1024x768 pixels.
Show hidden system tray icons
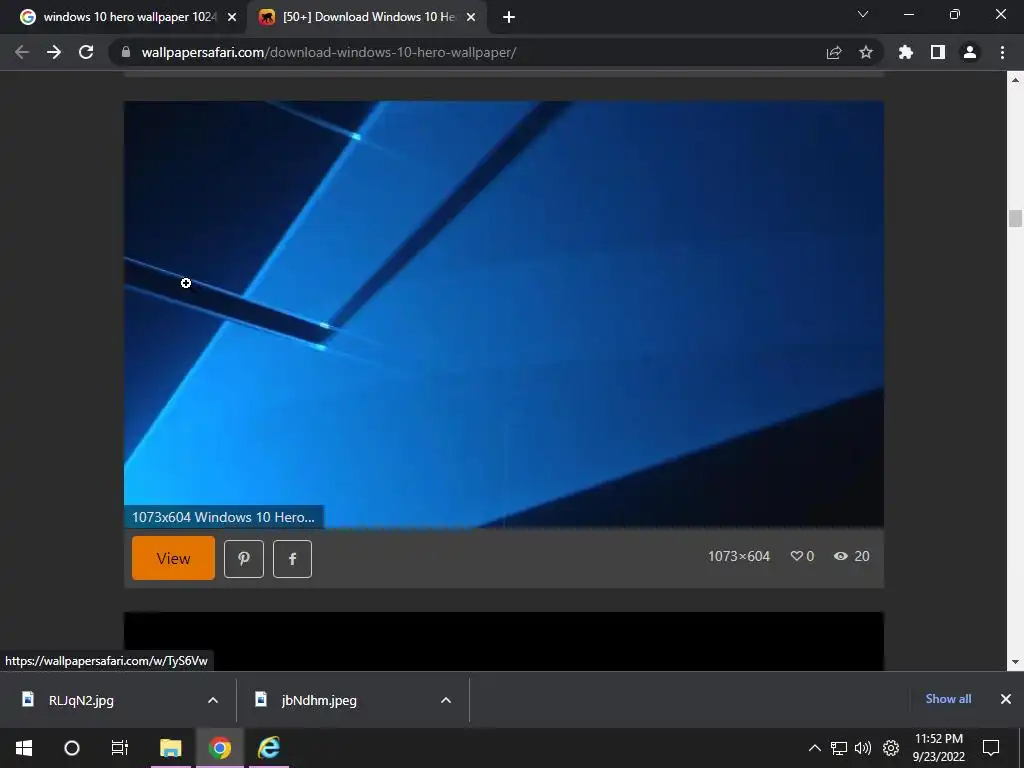pos(814,748)
